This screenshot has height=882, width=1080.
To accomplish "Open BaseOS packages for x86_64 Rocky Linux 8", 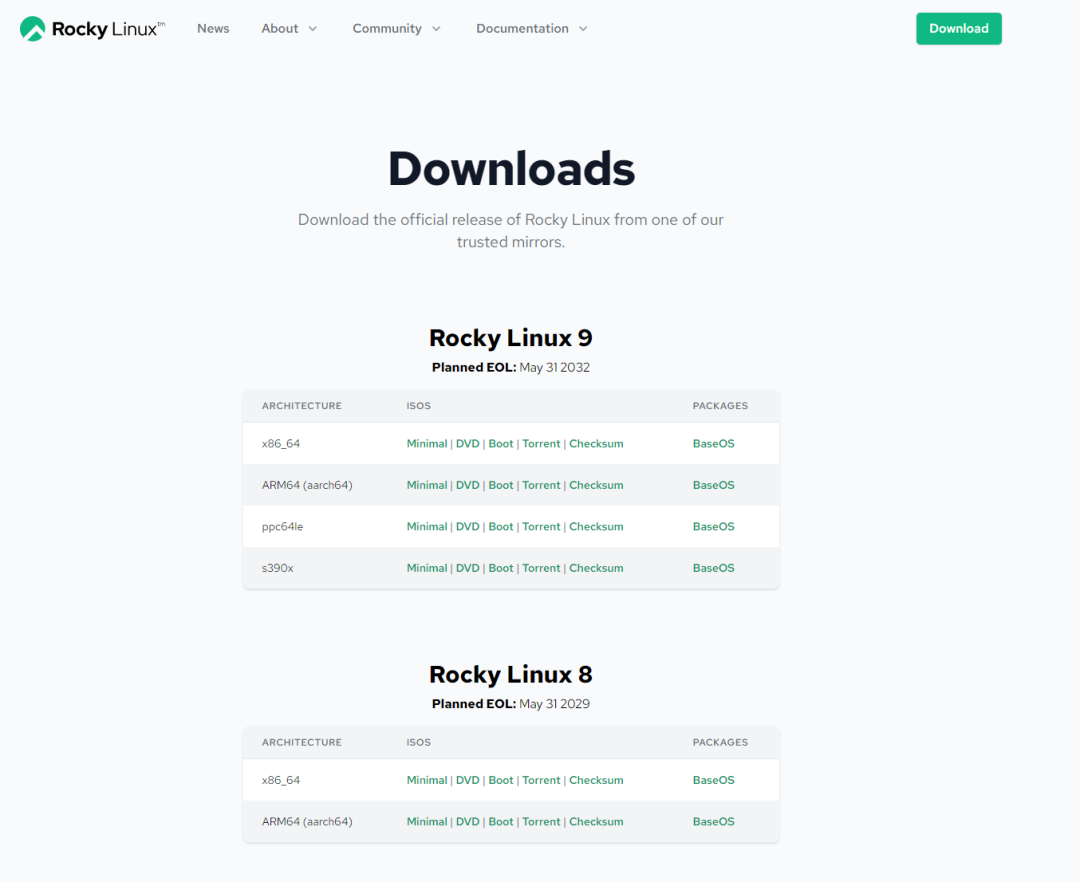I will coord(713,779).
